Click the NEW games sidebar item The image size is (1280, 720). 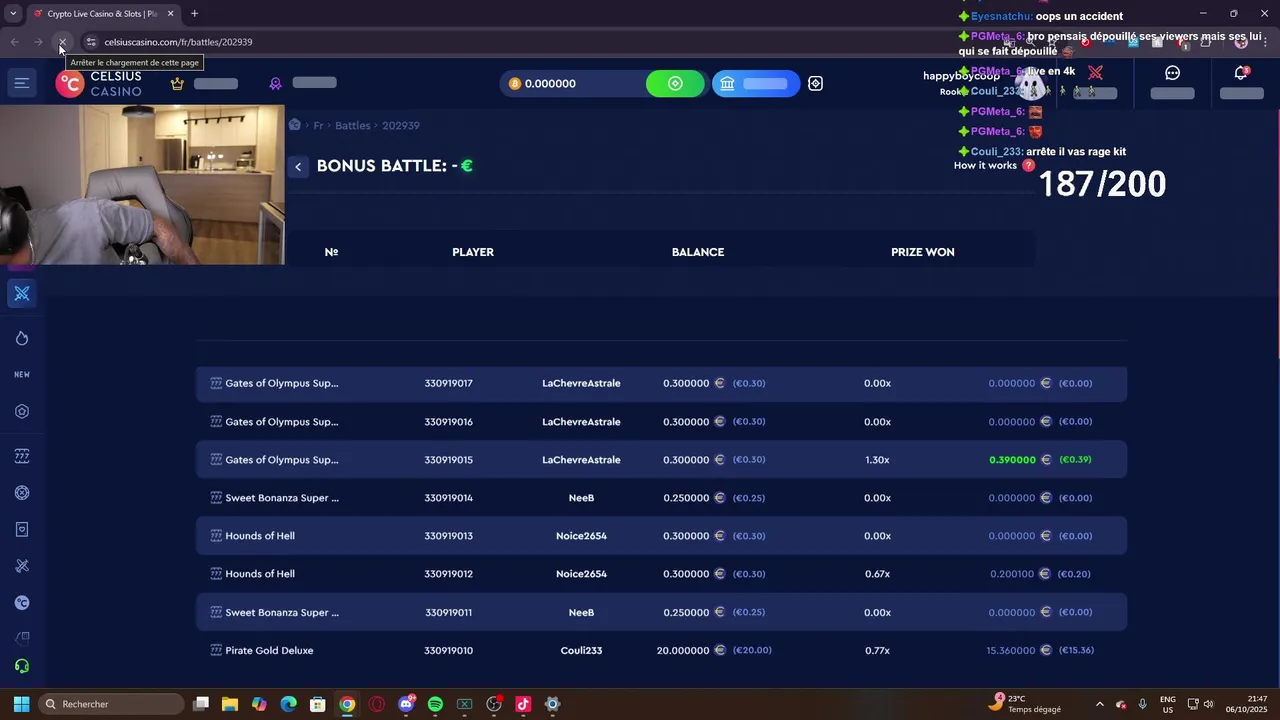(x=22, y=375)
